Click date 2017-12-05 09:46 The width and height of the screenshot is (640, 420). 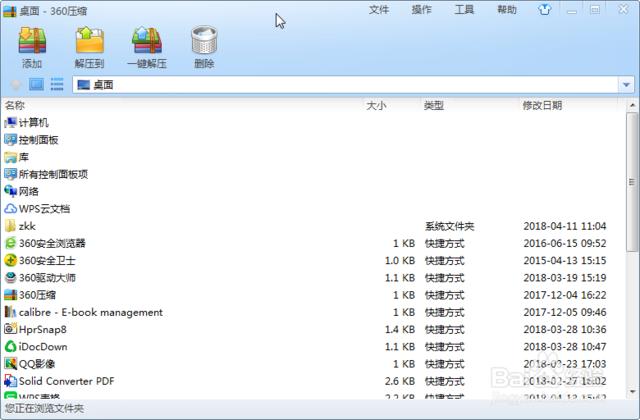(565, 312)
